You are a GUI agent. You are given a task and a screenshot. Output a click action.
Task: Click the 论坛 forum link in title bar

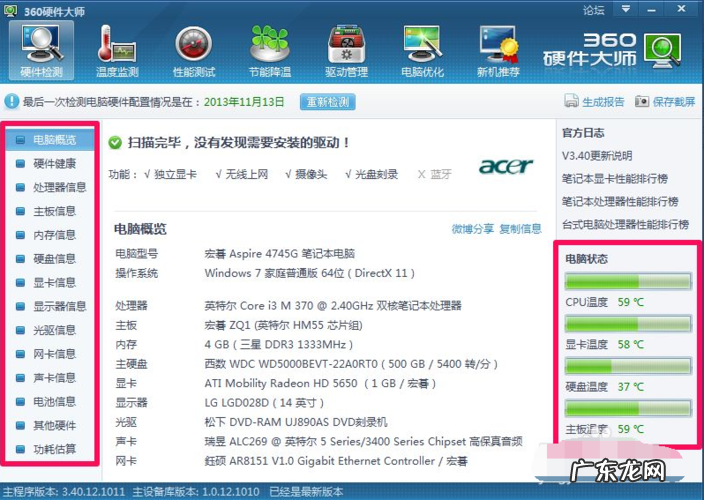point(593,10)
